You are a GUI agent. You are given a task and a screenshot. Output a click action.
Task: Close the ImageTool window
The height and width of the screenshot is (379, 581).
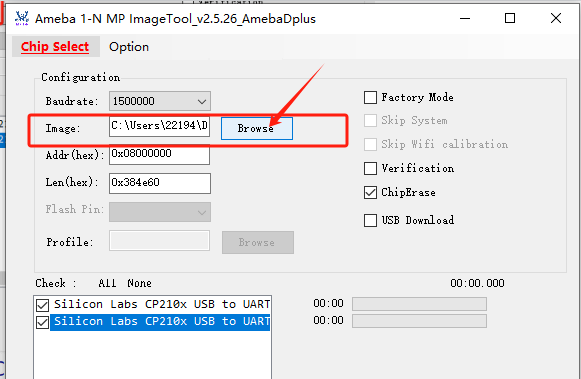click(x=556, y=18)
